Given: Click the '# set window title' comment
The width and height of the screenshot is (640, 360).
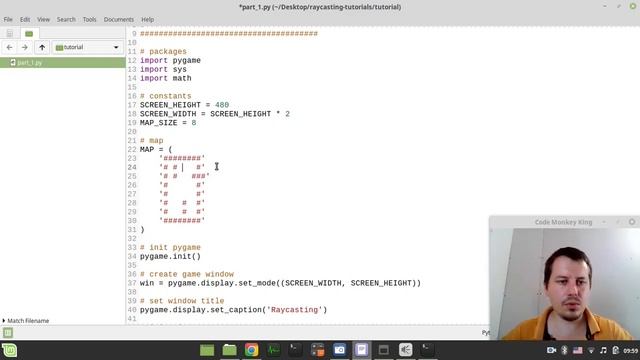Looking at the screenshot, I should tap(182, 301).
